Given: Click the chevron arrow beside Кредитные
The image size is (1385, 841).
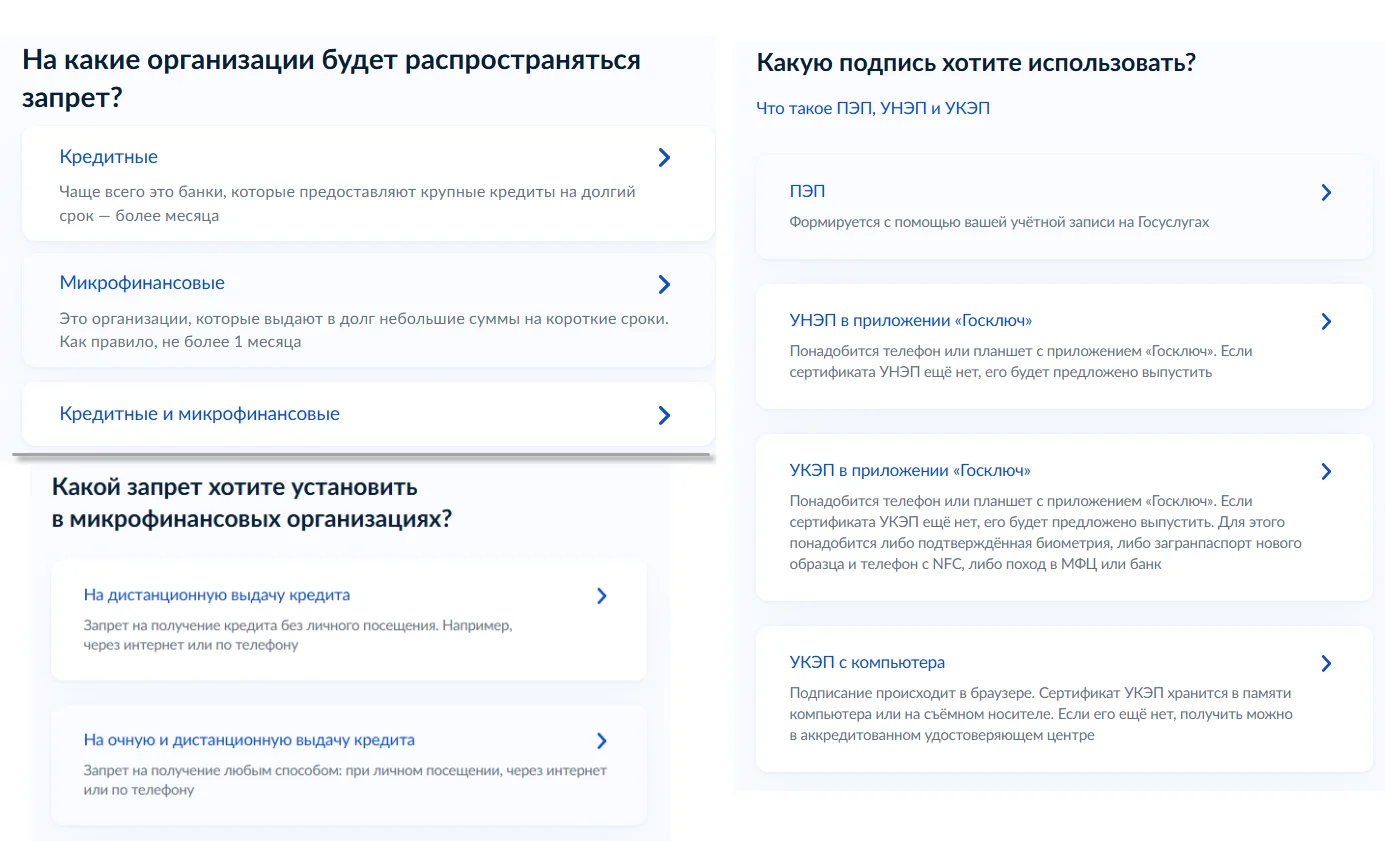Looking at the screenshot, I should [x=664, y=158].
